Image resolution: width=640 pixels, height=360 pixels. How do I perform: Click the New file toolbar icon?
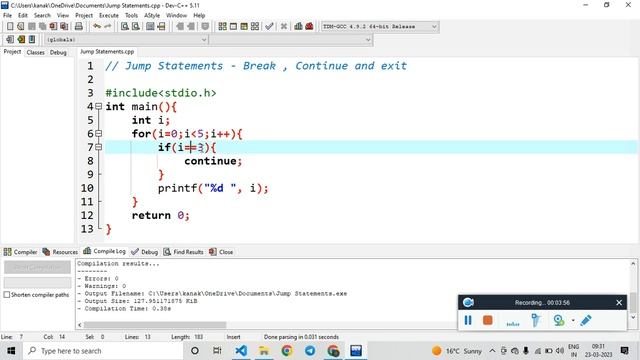click(x=10, y=27)
